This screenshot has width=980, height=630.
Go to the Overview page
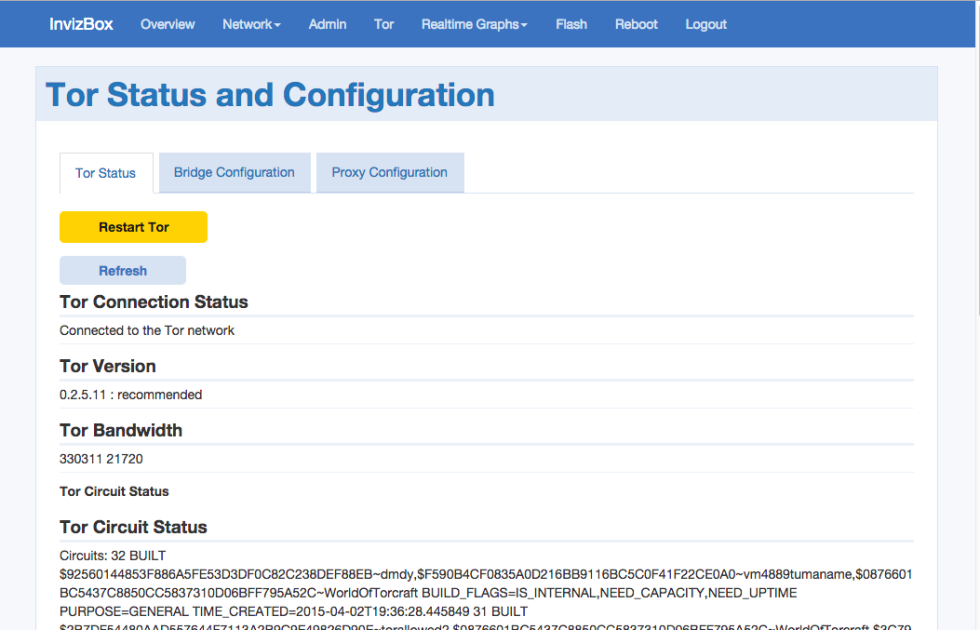point(168,24)
